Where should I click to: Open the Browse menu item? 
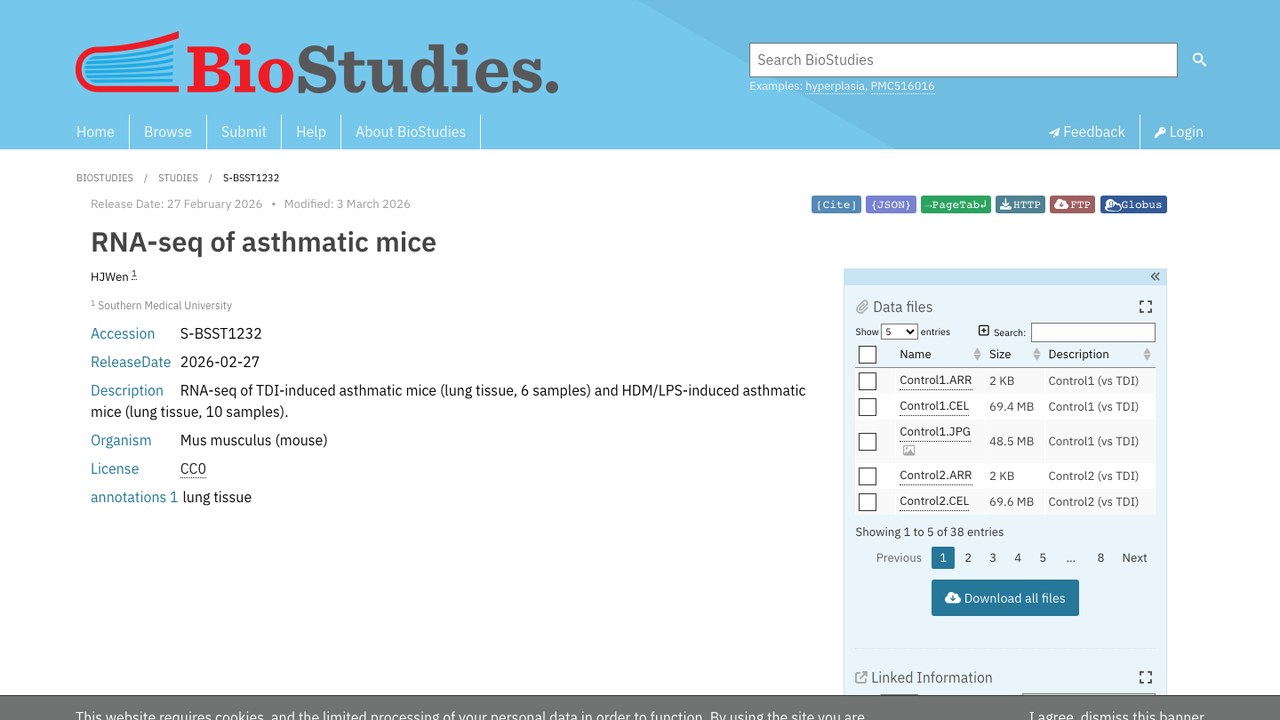pos(168,132)
